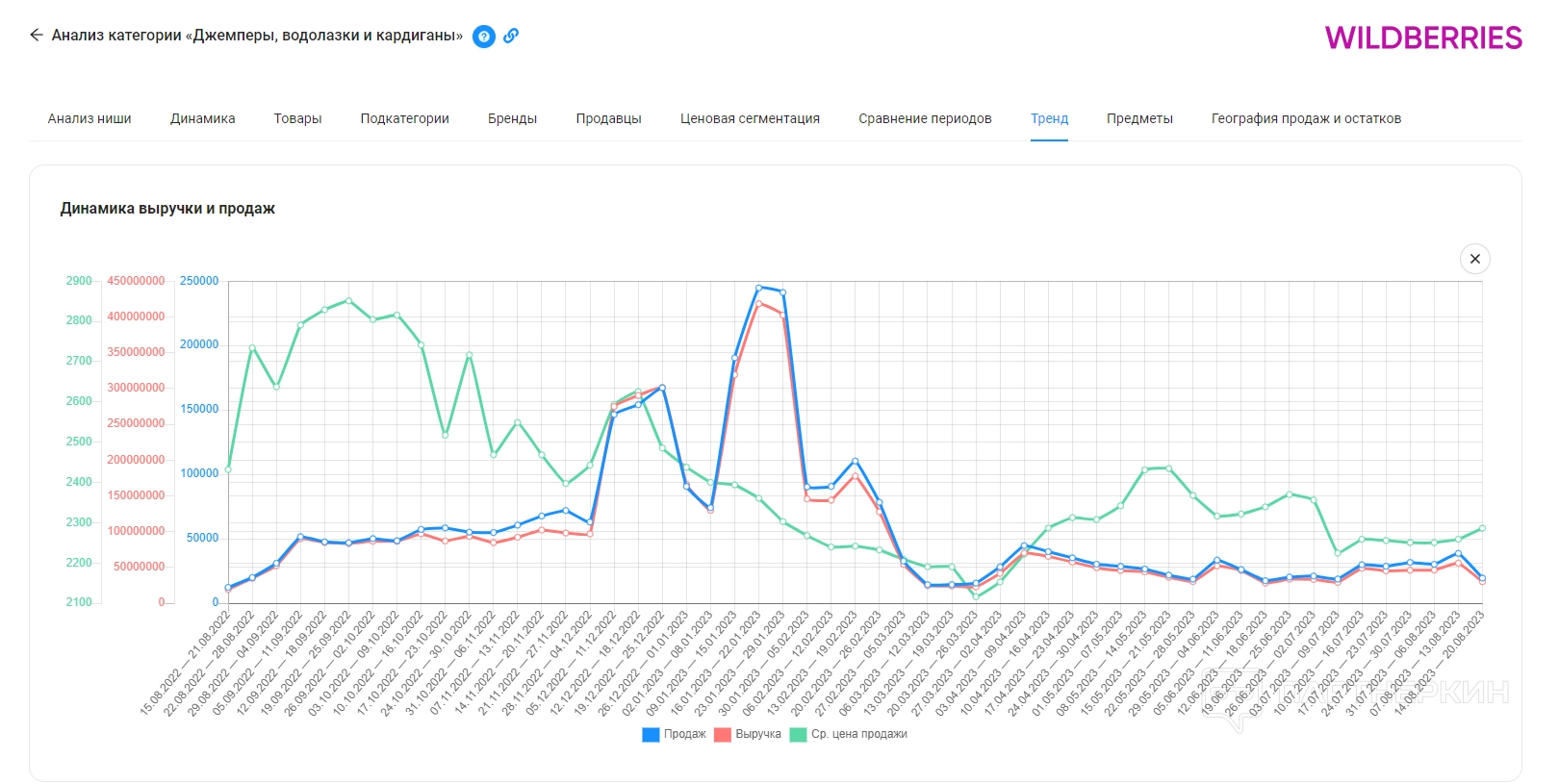Click the Wildberries logo

[1422, 38]
